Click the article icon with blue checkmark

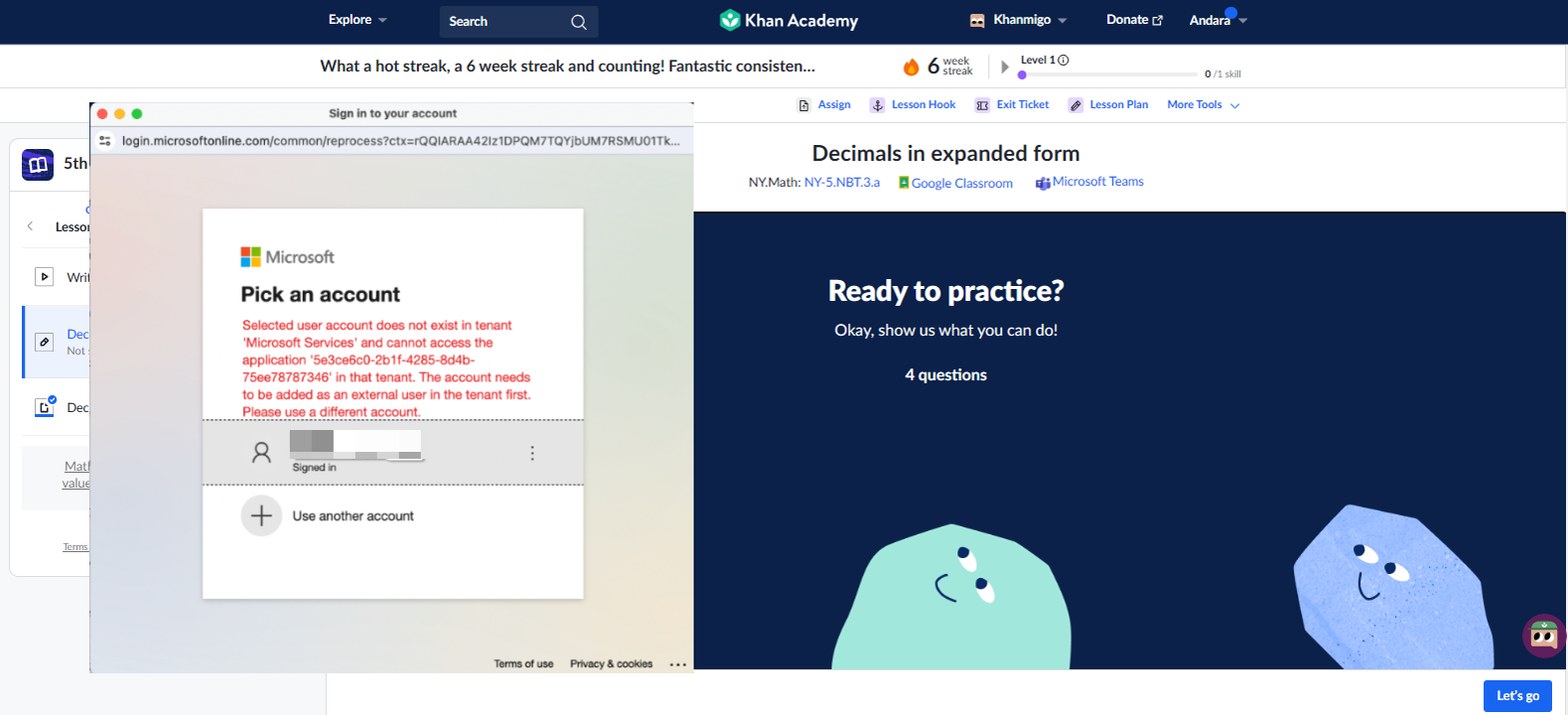[45, 406]
